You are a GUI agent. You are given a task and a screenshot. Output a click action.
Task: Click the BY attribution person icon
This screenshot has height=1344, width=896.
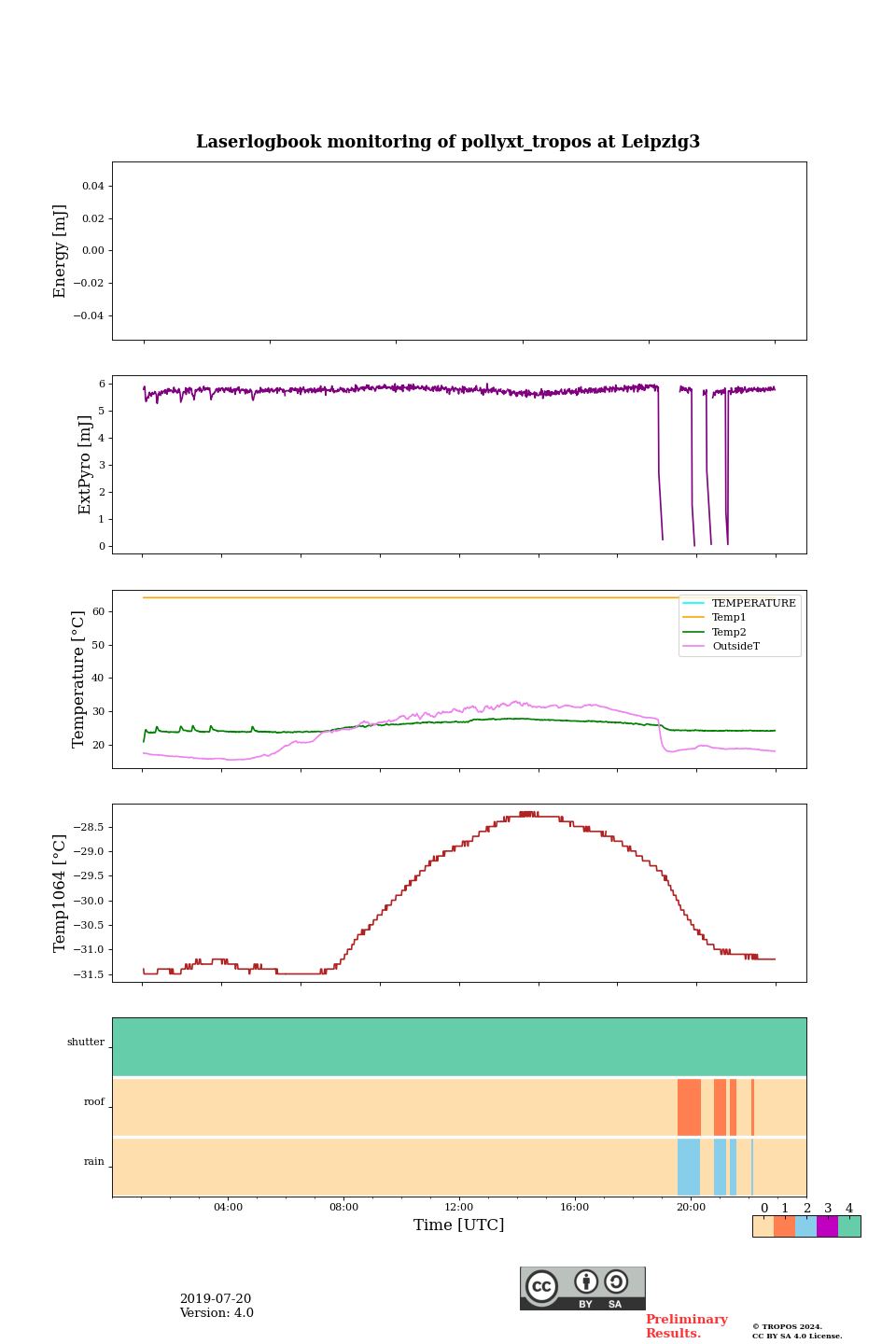tap(586, 1282)
